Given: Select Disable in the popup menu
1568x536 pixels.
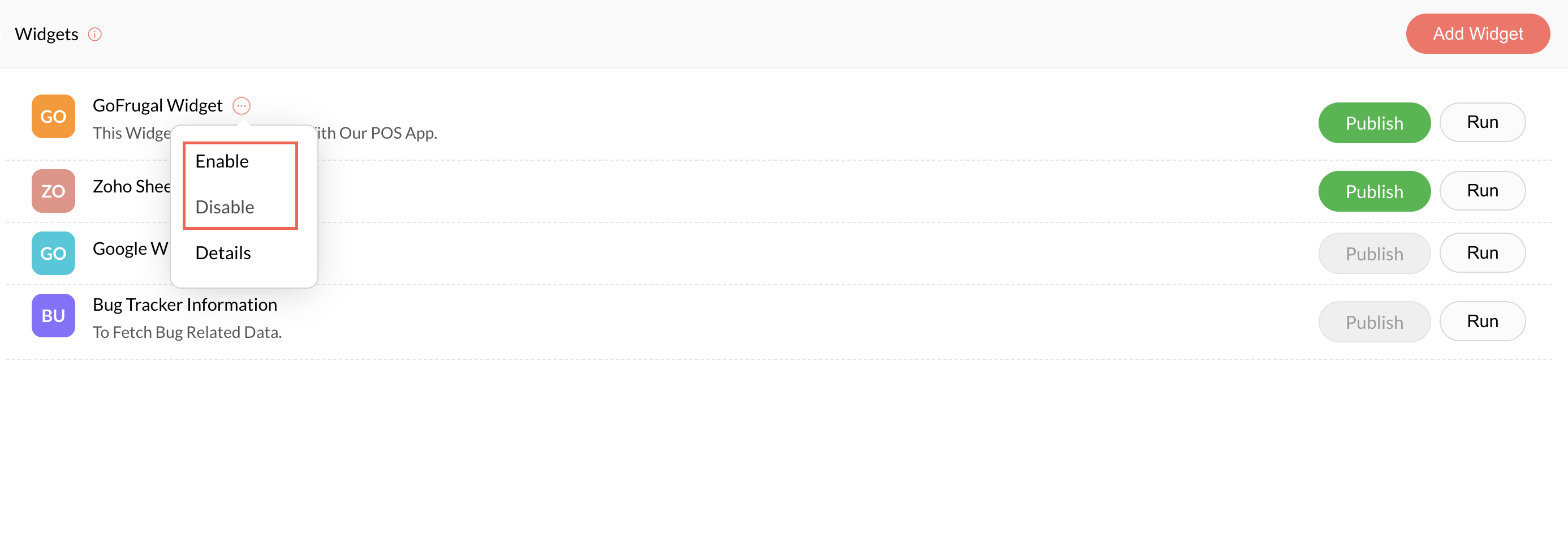Looking at the screenshot, I should 225,207.
